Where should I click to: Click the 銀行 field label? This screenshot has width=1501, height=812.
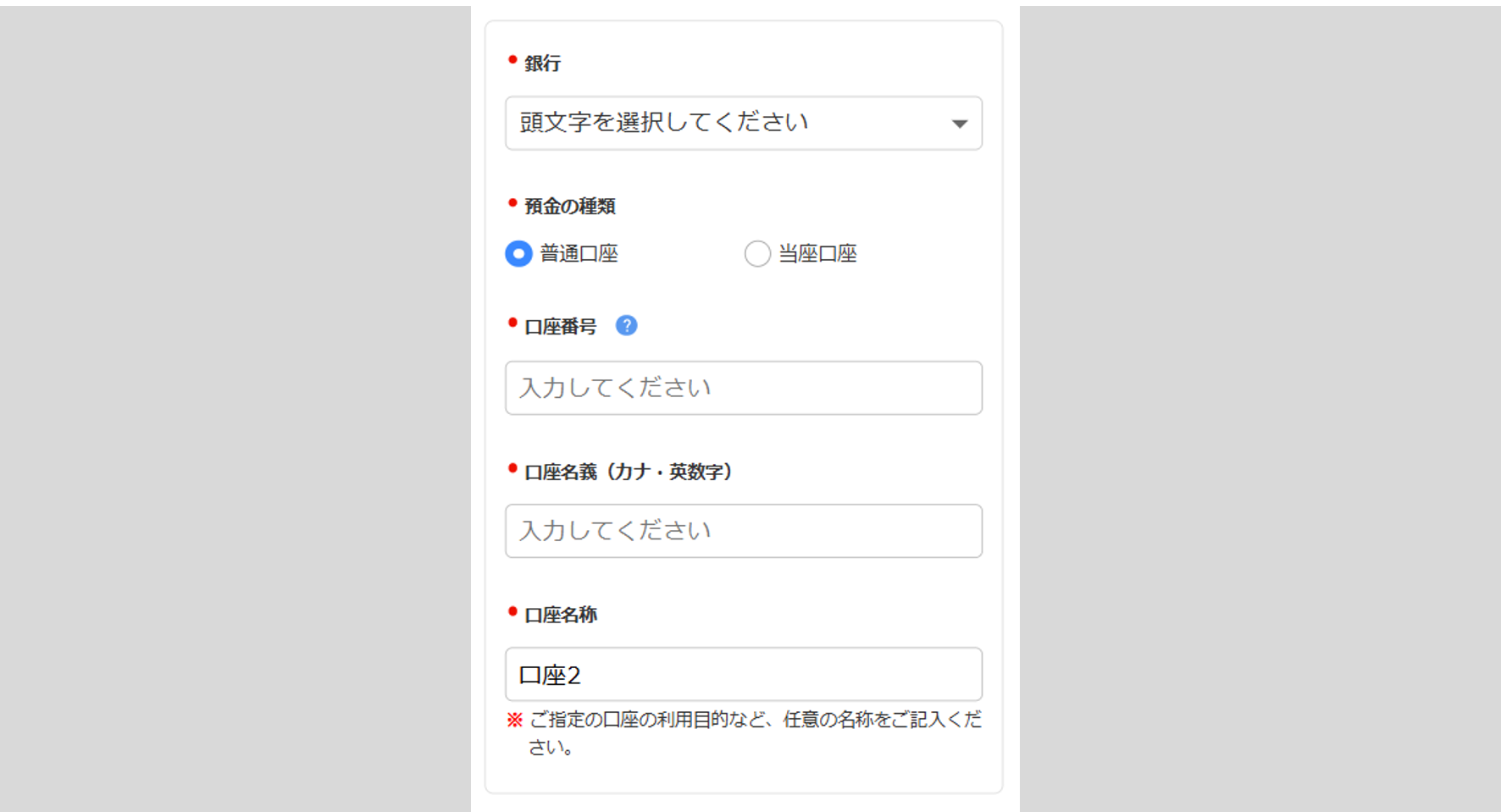[542, 64]
